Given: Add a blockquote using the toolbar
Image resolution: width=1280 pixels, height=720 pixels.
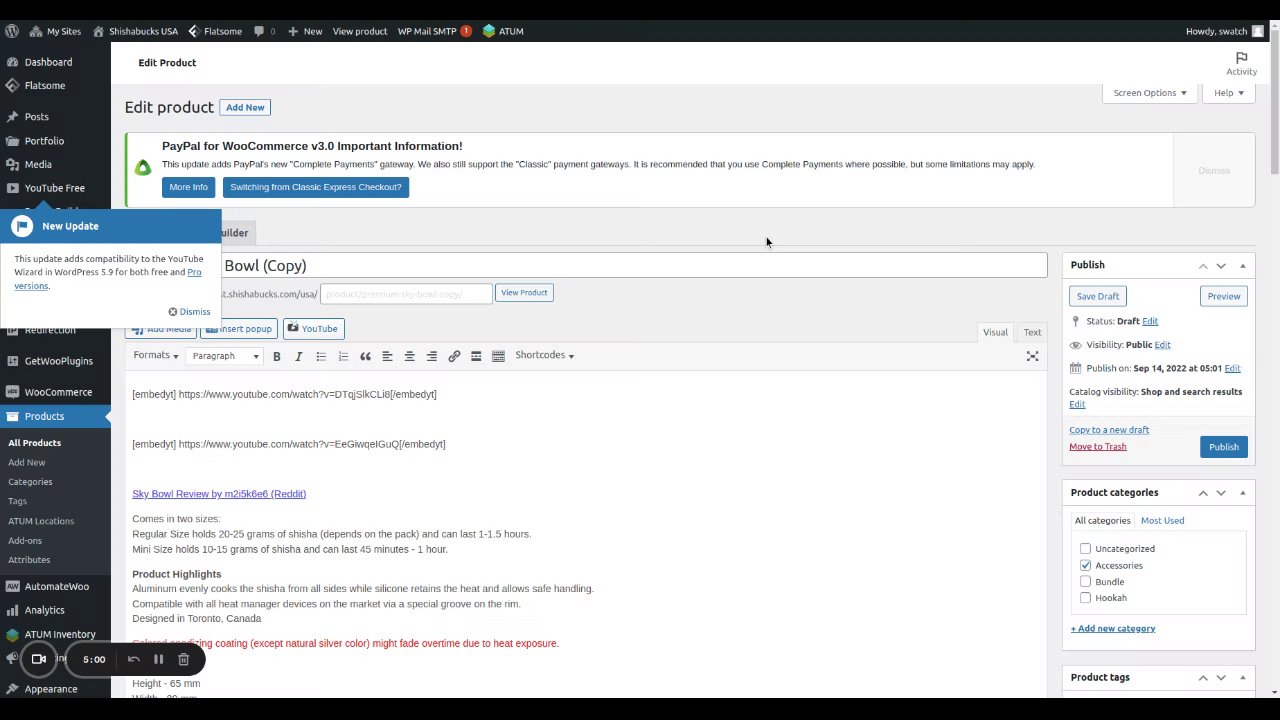Looking at the screenshot, I should click(x=365, y=356).
